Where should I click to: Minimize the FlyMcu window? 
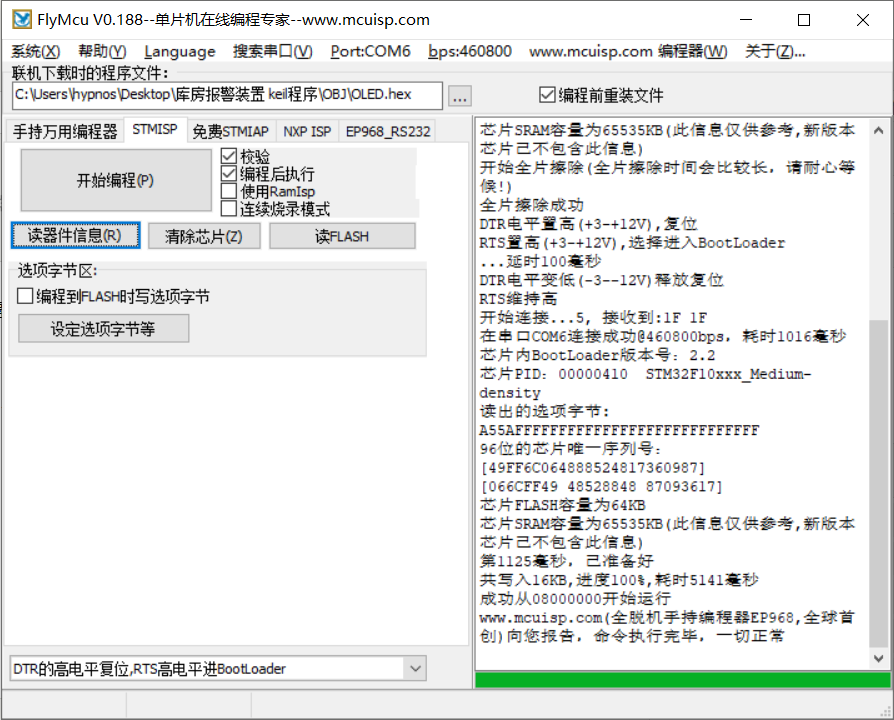pyautogui.click(x=746, y=20)
